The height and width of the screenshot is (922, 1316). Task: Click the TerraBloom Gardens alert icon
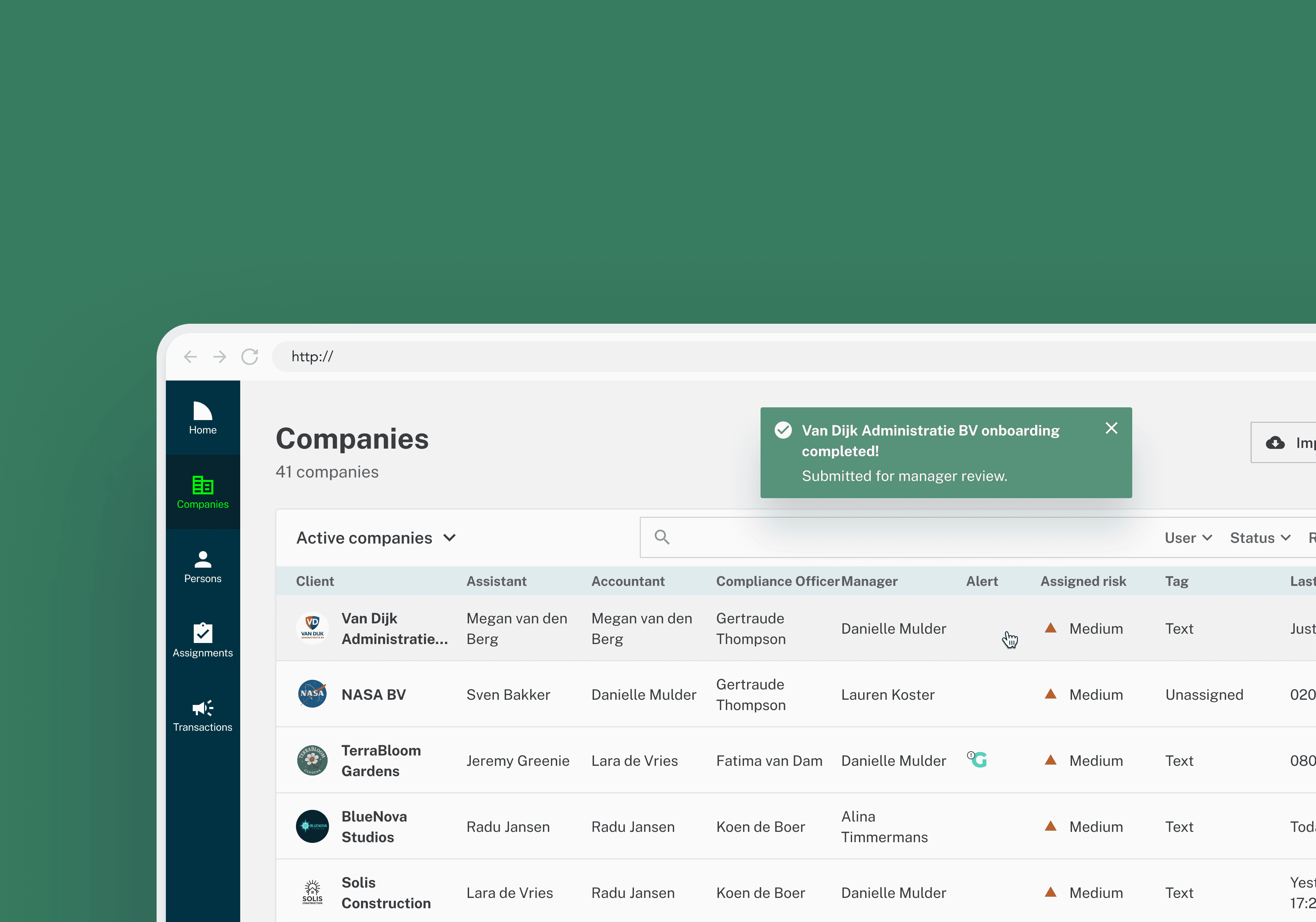click(x=978, y=760)
